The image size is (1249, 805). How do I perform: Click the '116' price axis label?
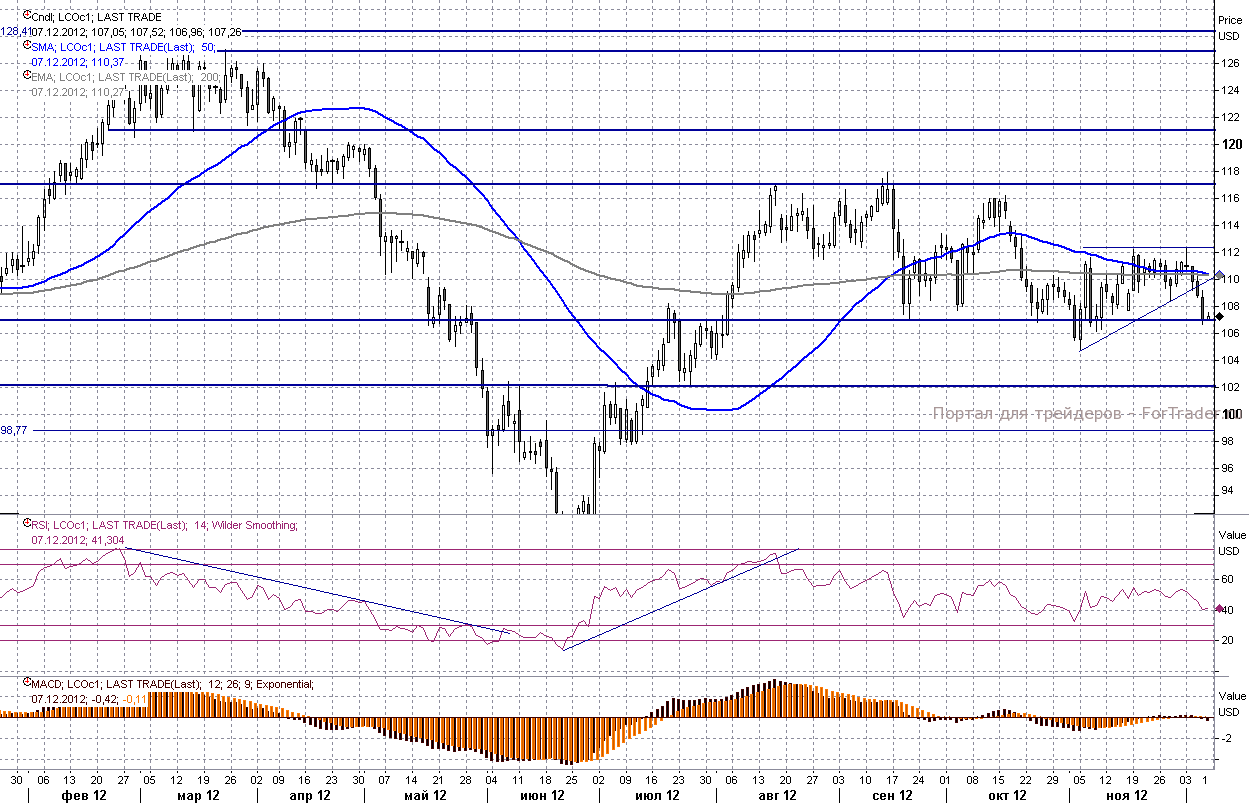pos(1231,198)
